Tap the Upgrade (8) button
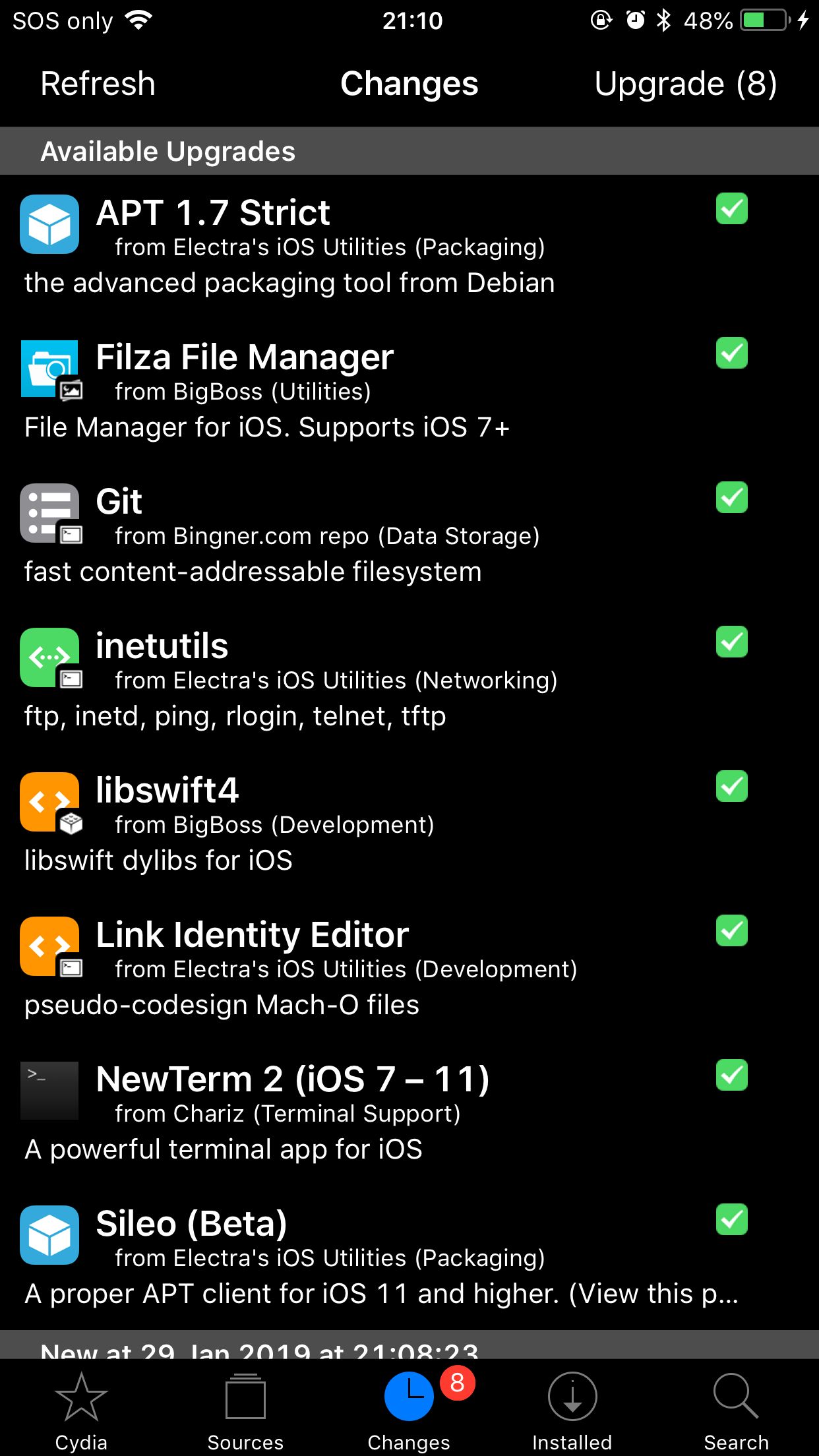This screenshot has width=819, height=1456. coord(685,84)
